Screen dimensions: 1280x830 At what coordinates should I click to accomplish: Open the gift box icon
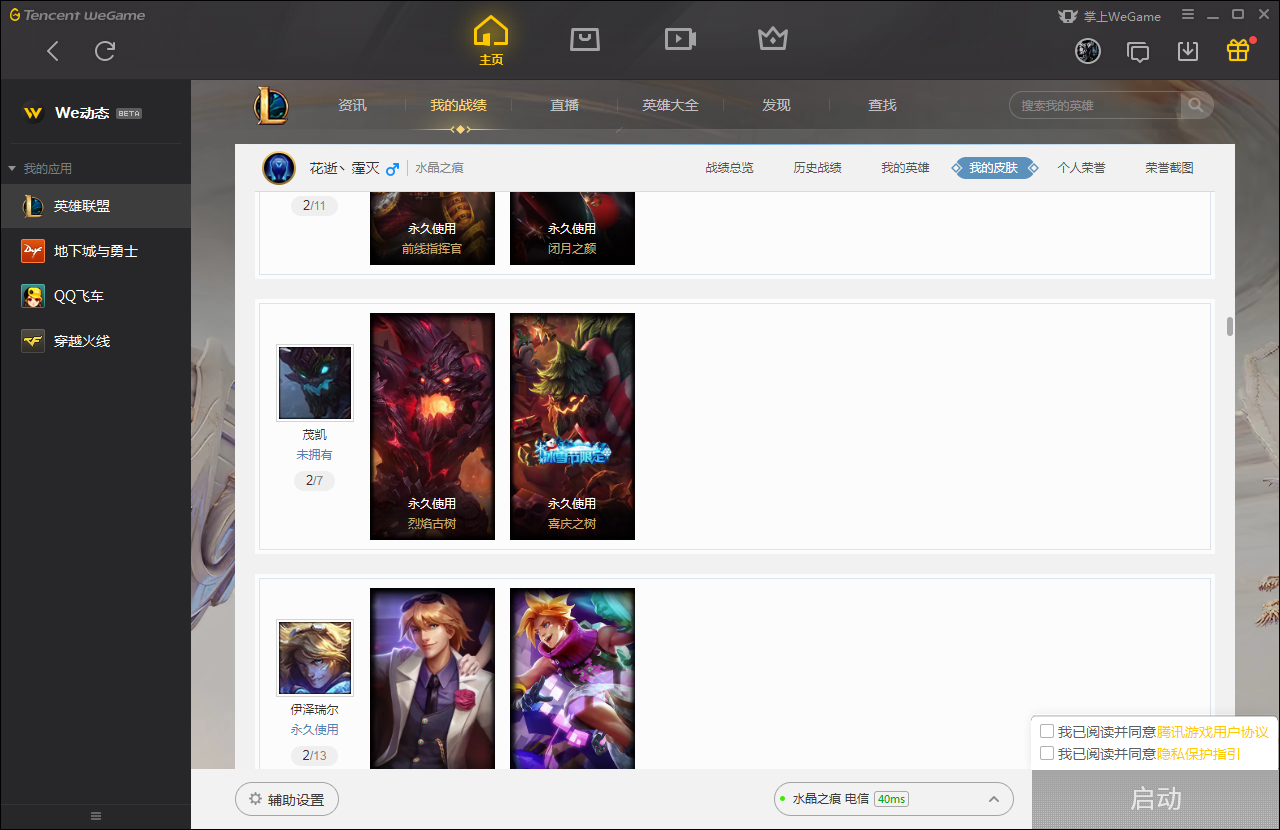tap(1238, 50)
